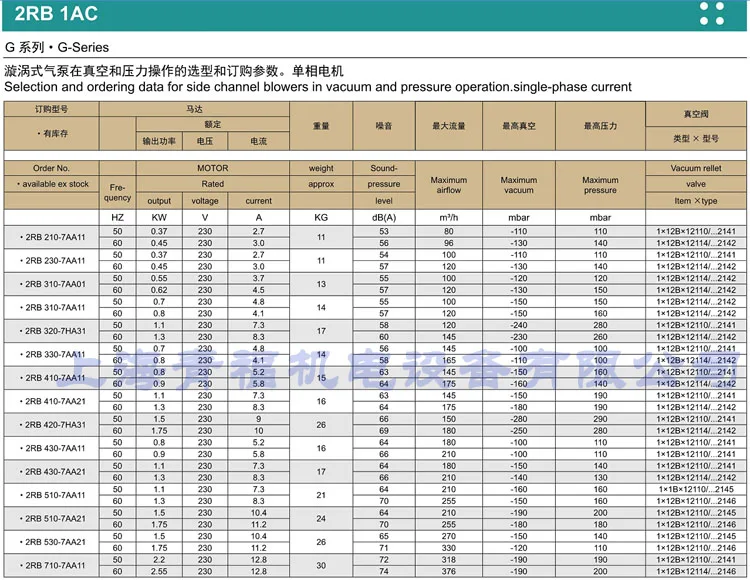Click the Chinese header "真空阀"
Viewport: 750px width, 580px height.
point(696,114)
